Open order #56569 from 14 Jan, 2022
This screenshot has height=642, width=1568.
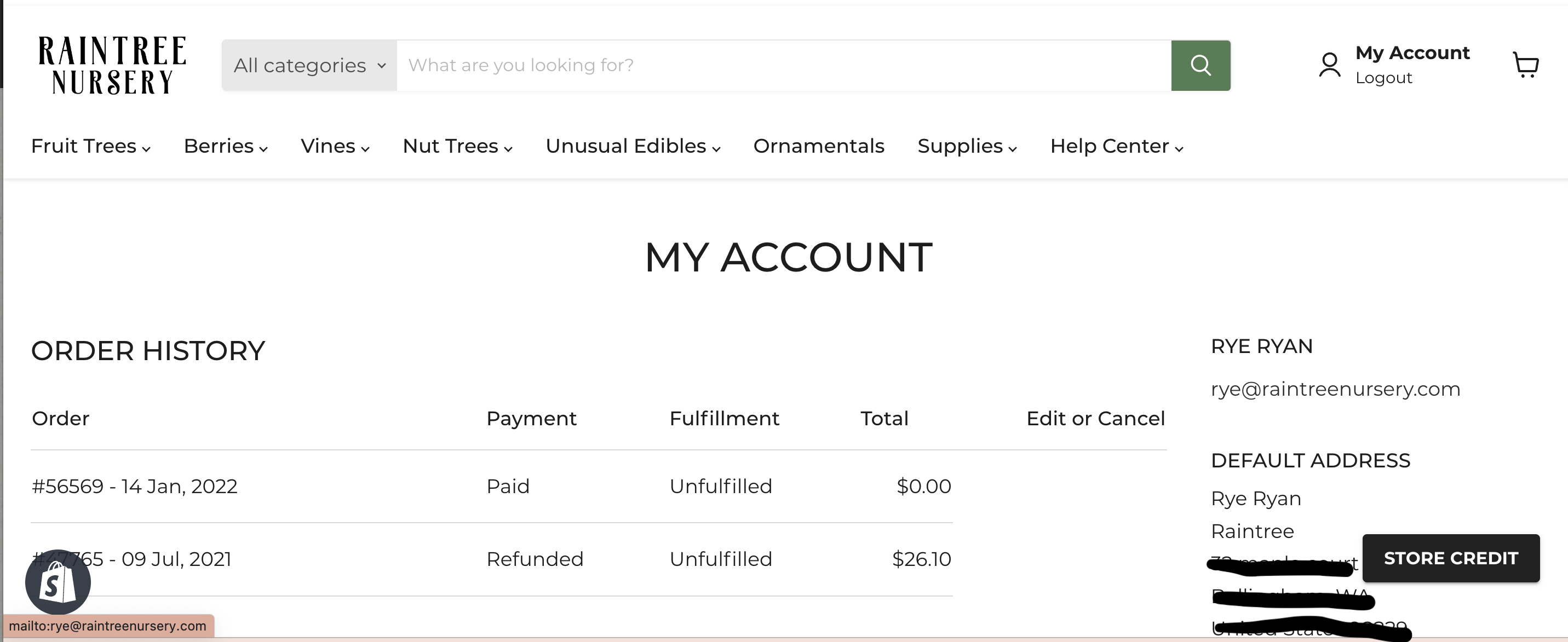(135, 486)
